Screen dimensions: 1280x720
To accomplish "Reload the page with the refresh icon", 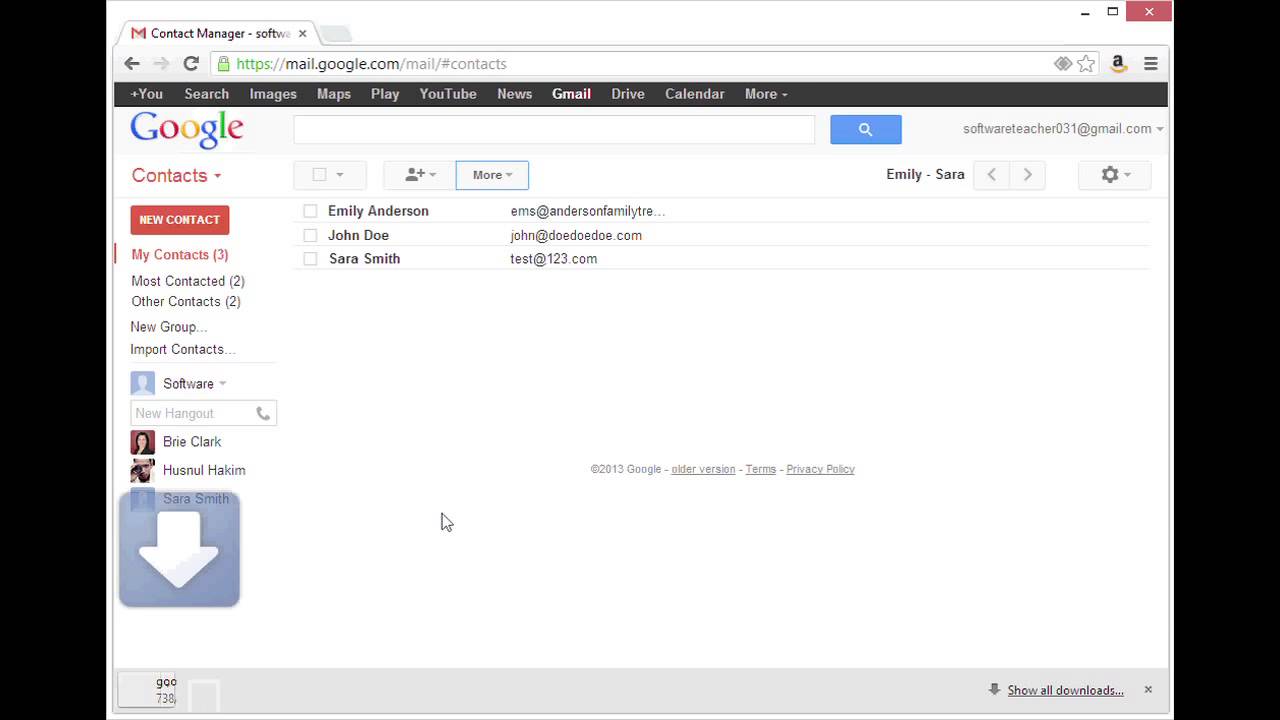I will tap(191, 63).
